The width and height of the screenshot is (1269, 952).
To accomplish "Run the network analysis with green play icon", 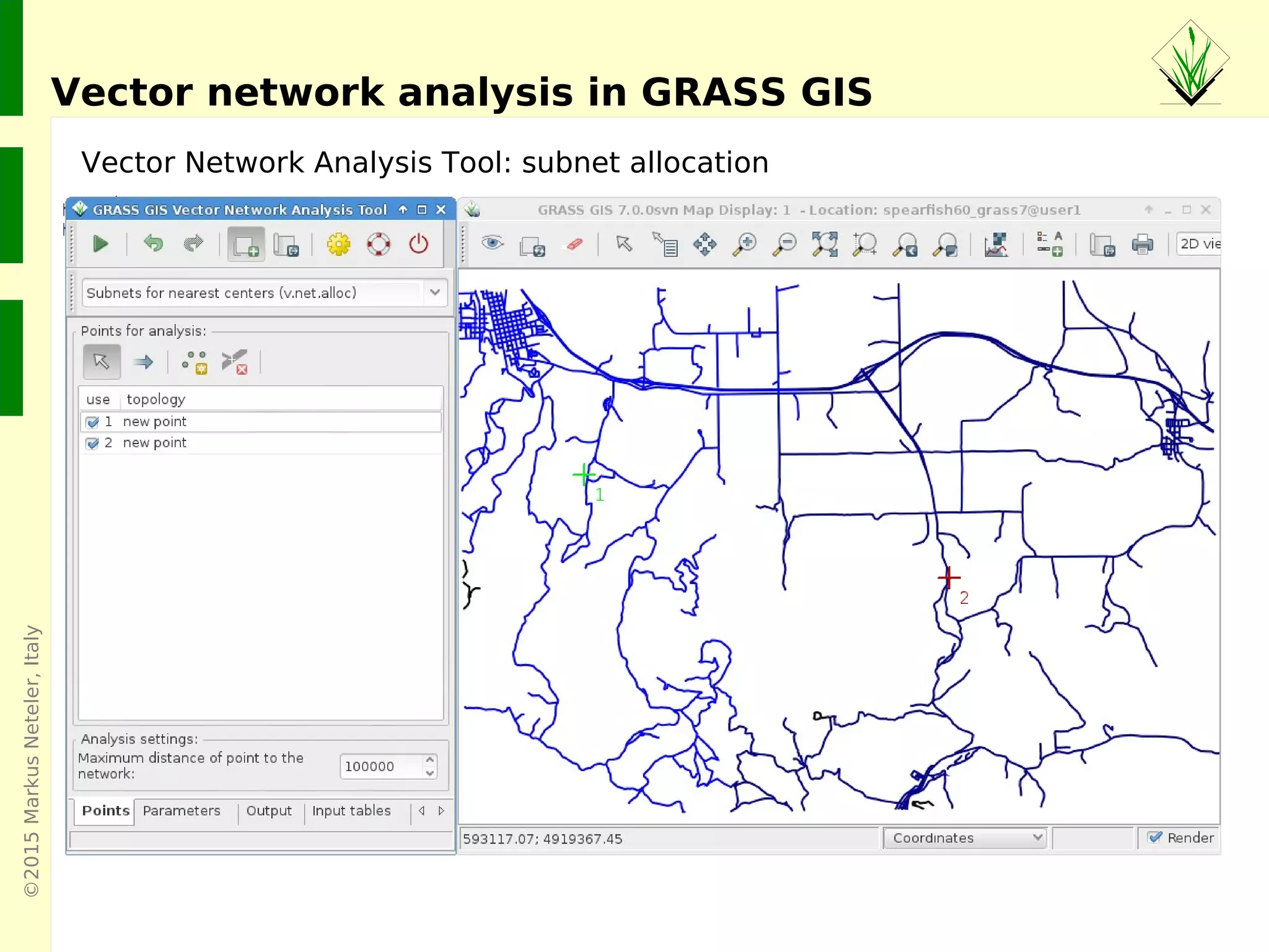I will (101, 244).
